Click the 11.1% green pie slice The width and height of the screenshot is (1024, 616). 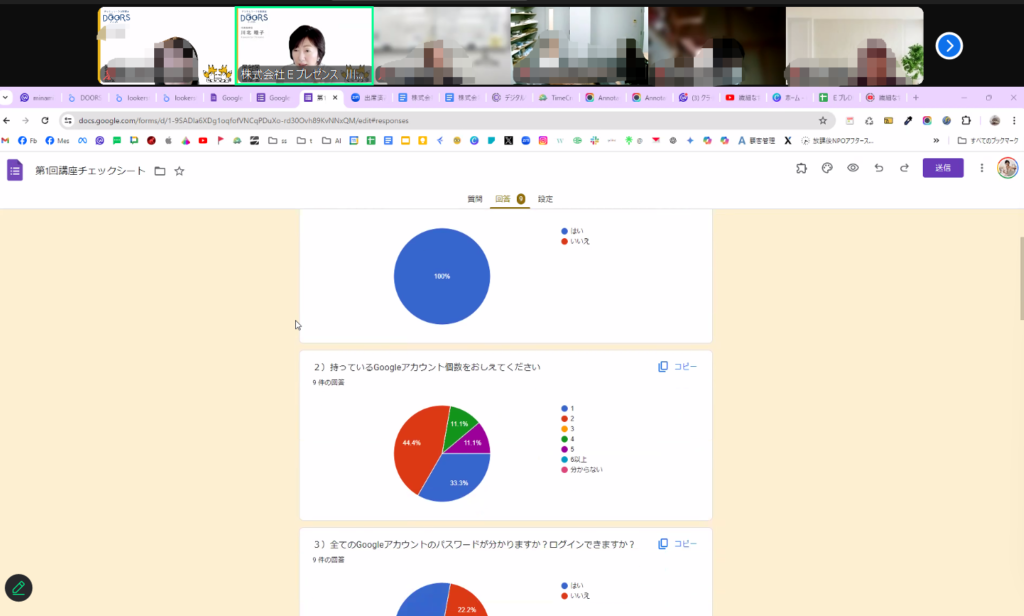(x=459, y=425)
